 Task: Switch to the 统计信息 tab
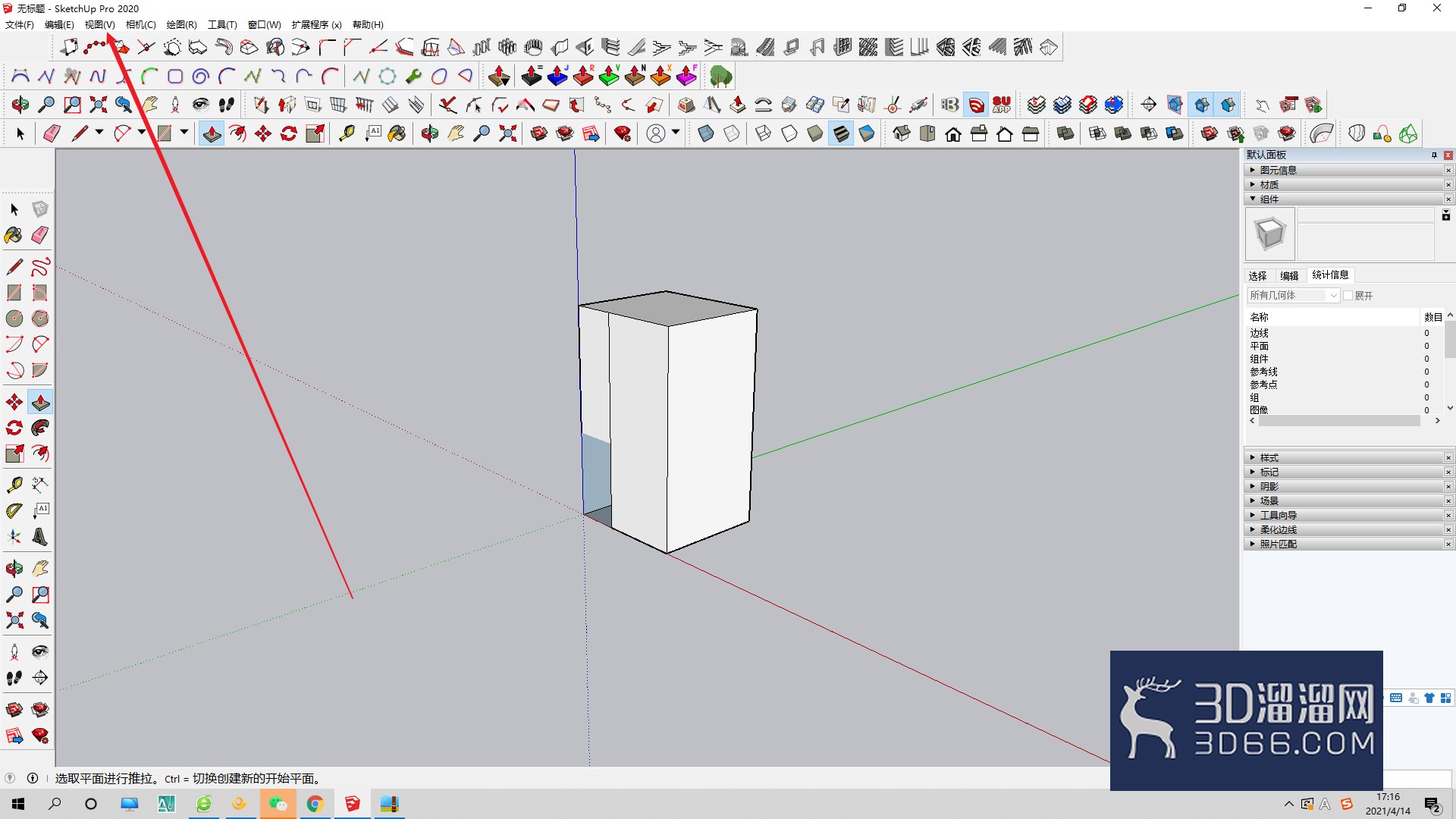pos(1330,275)
